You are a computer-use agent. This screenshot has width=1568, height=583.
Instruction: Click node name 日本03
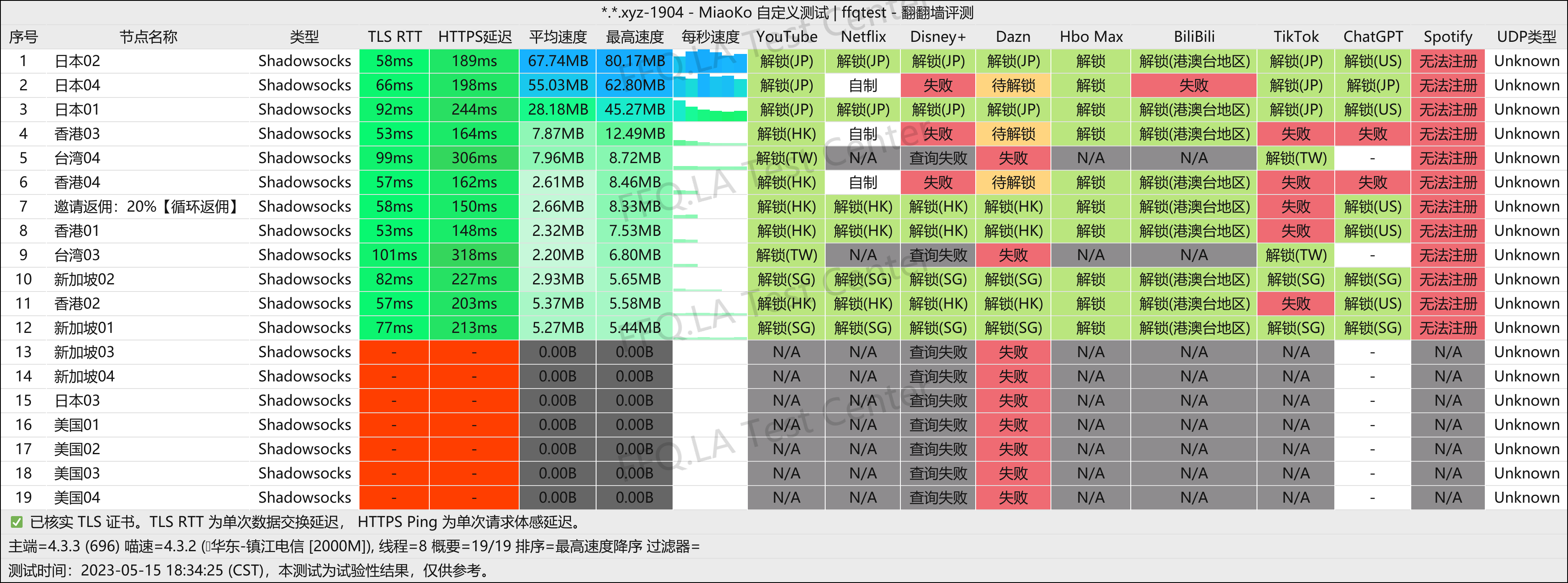[x=76, y=400]
